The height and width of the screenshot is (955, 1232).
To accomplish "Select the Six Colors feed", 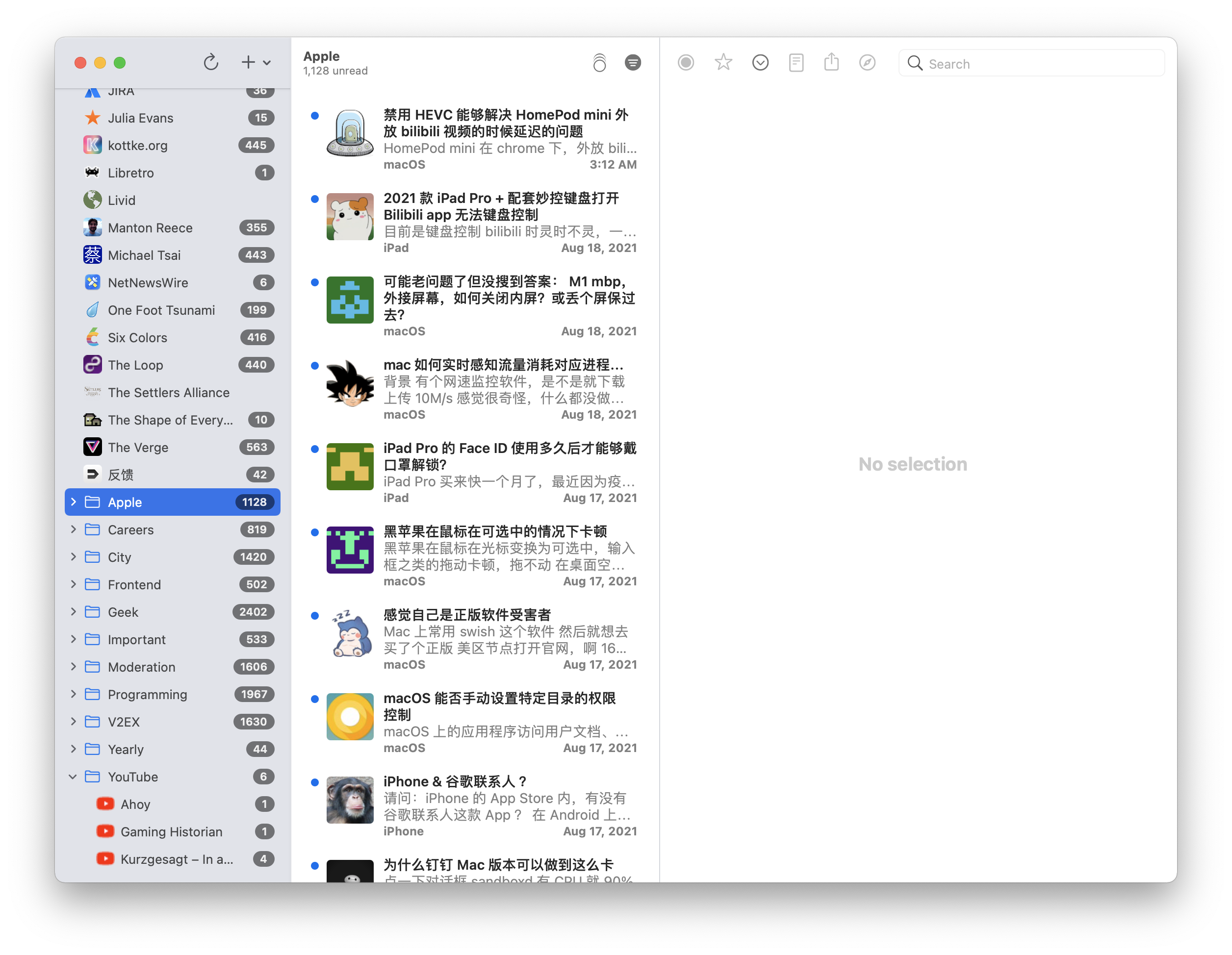I will pyautogui.click(x=138, y=338).
